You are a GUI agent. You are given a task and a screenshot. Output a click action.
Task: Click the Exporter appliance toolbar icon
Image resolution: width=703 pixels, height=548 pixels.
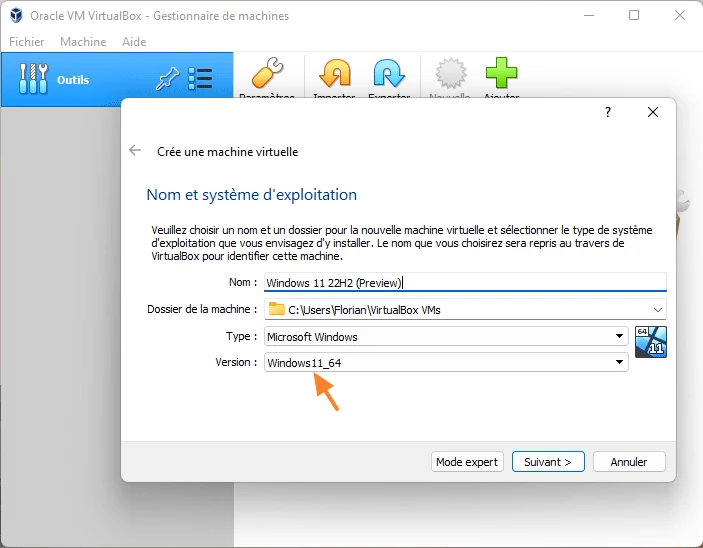tap(389, 73)
